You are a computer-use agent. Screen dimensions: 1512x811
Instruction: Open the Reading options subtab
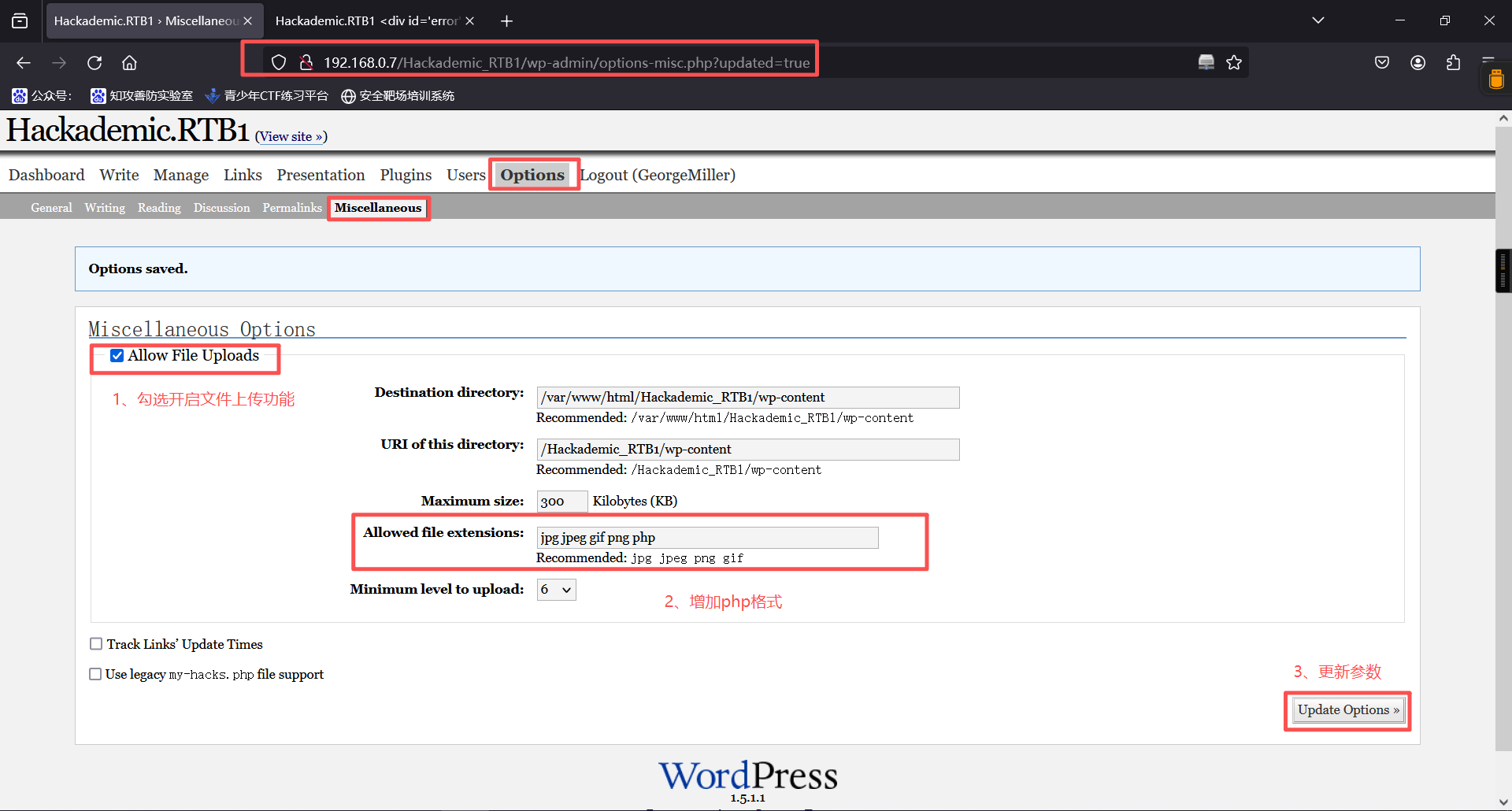[x=159, y=208]
